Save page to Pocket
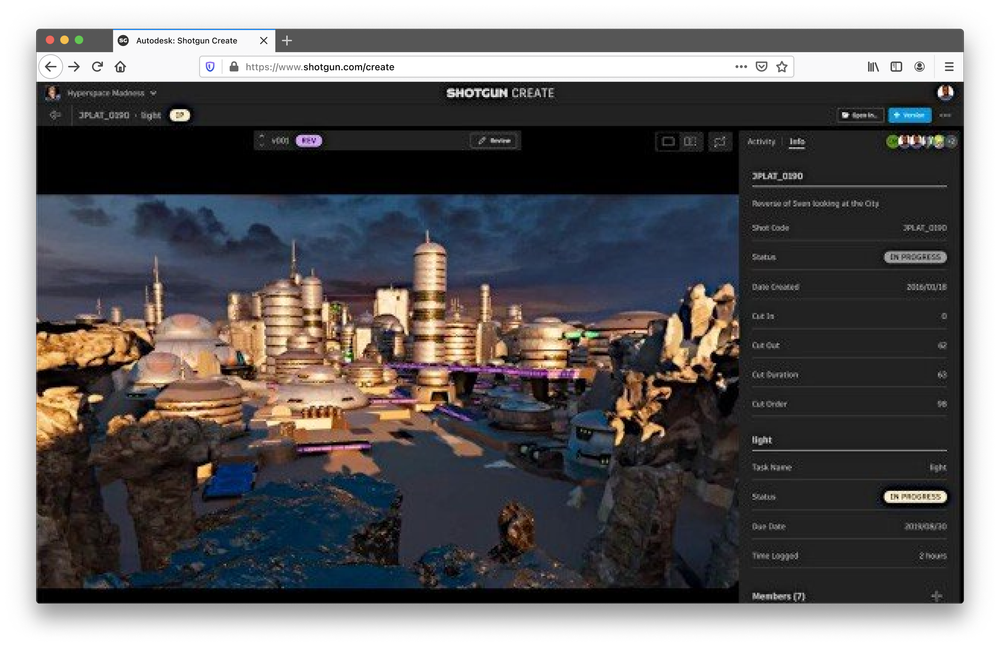This screenshot has height=647, width=1000. 761,66
